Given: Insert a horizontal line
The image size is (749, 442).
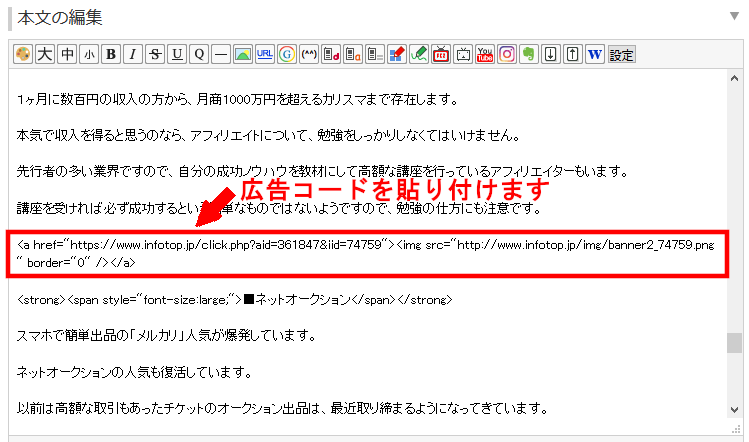Looking at the screenshot, I should click(x=221, y=54).
